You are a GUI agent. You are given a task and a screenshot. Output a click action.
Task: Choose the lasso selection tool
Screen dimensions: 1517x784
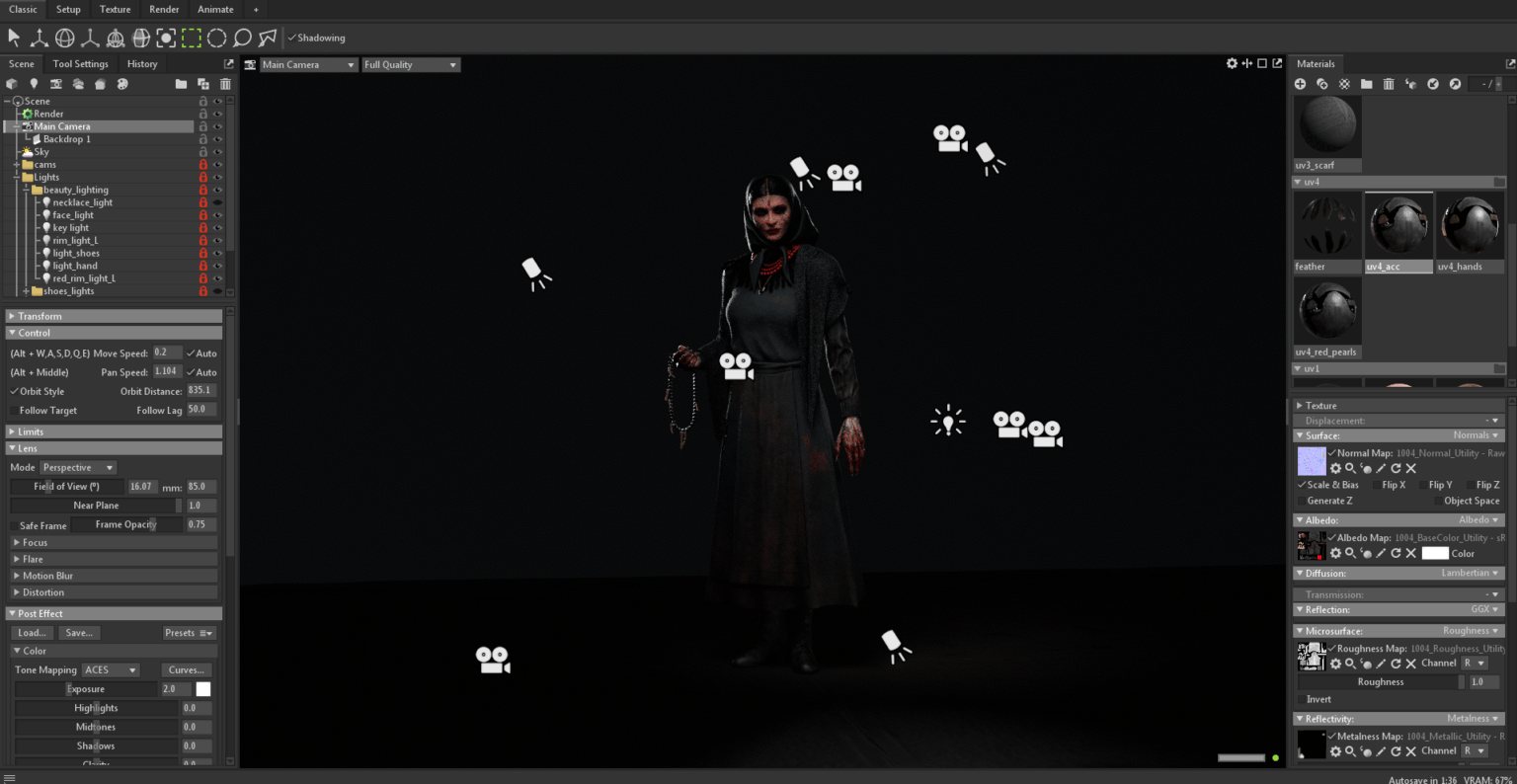tap(242, 38)
